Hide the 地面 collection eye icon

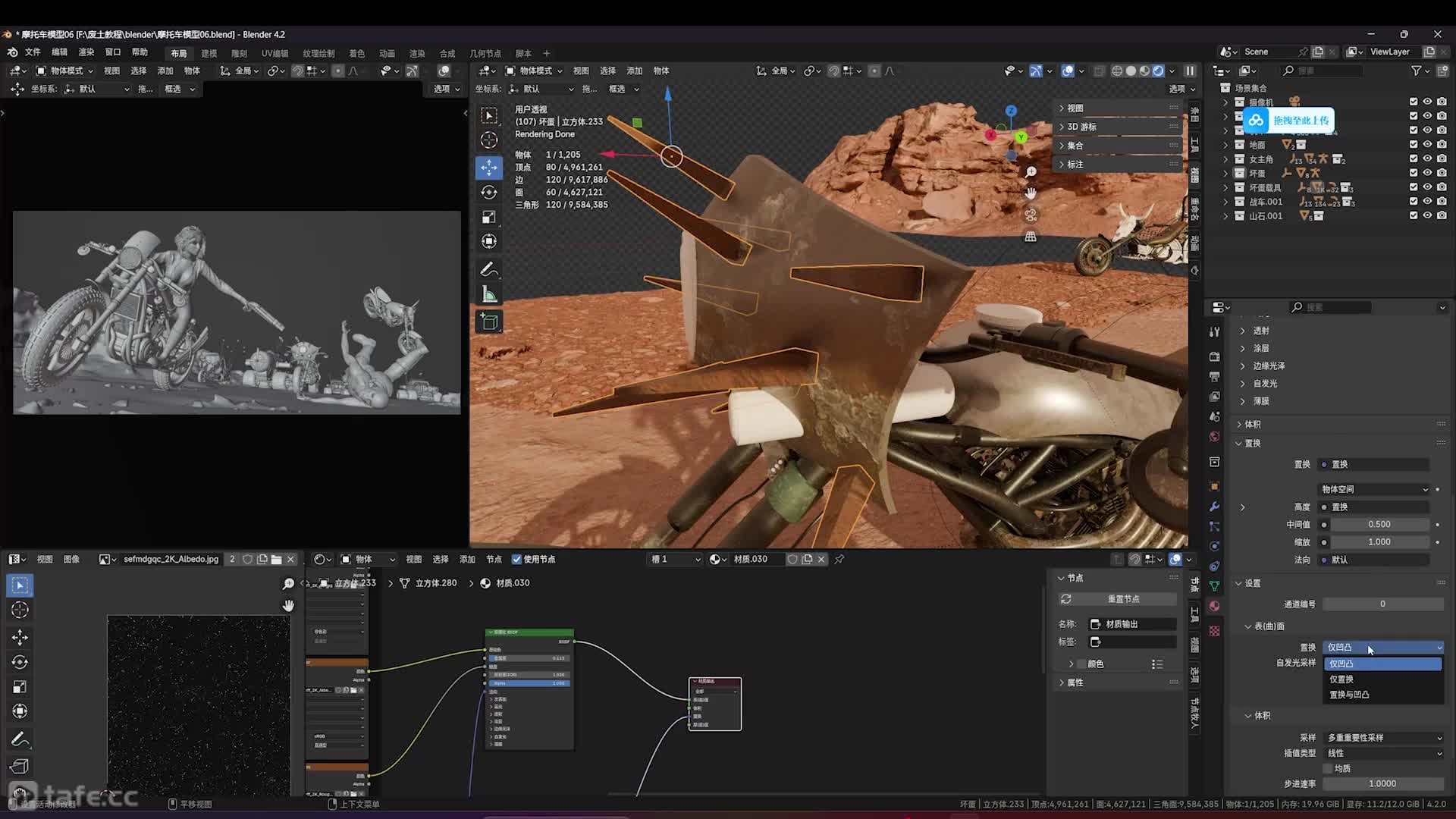click(x=1427, y=144)
